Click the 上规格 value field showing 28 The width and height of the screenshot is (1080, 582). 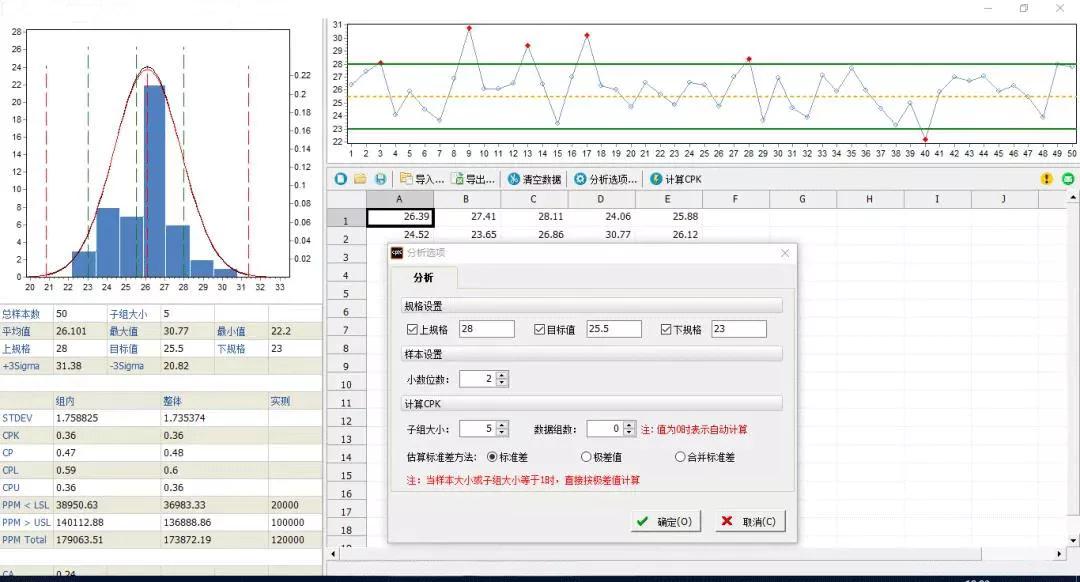[486, 329]
